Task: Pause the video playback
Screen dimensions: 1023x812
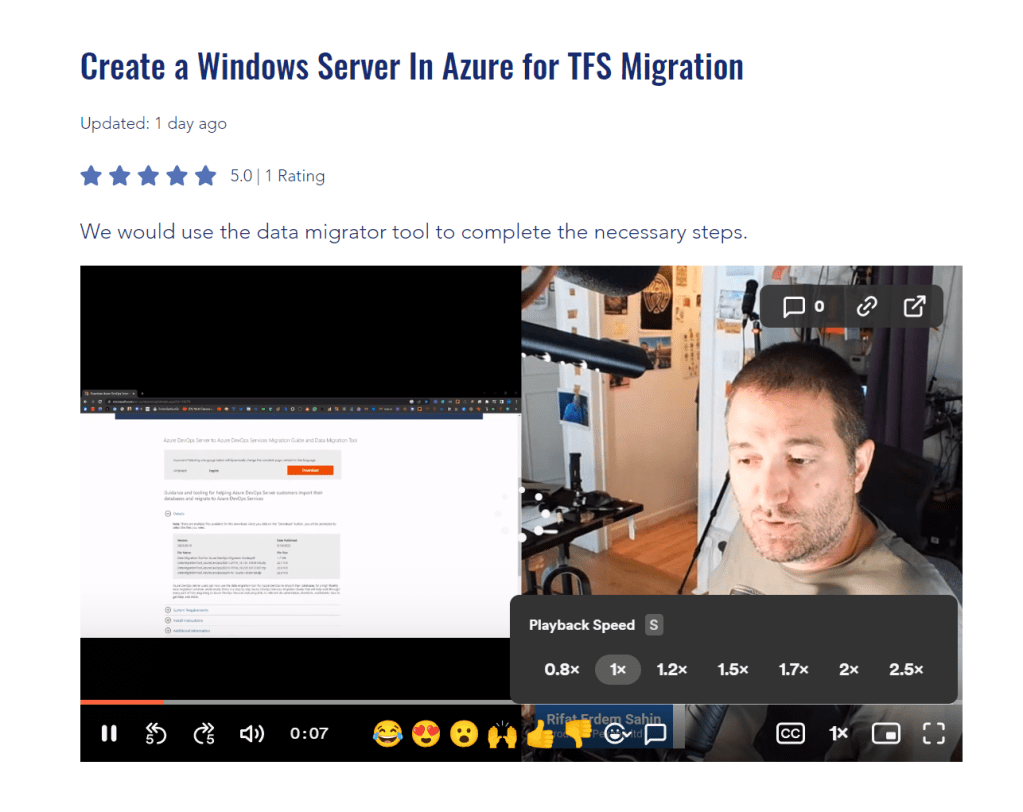Action: point(109,734)
